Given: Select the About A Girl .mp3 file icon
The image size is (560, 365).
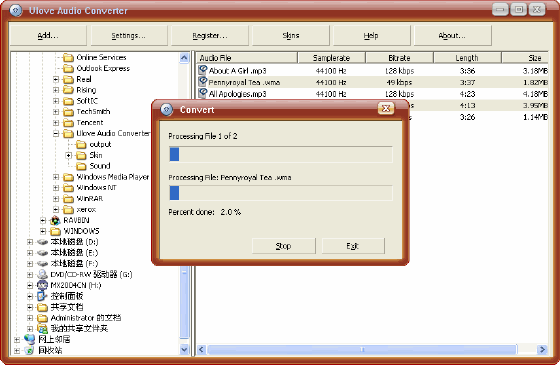Looking at the screenshot, I should point(203,70).
